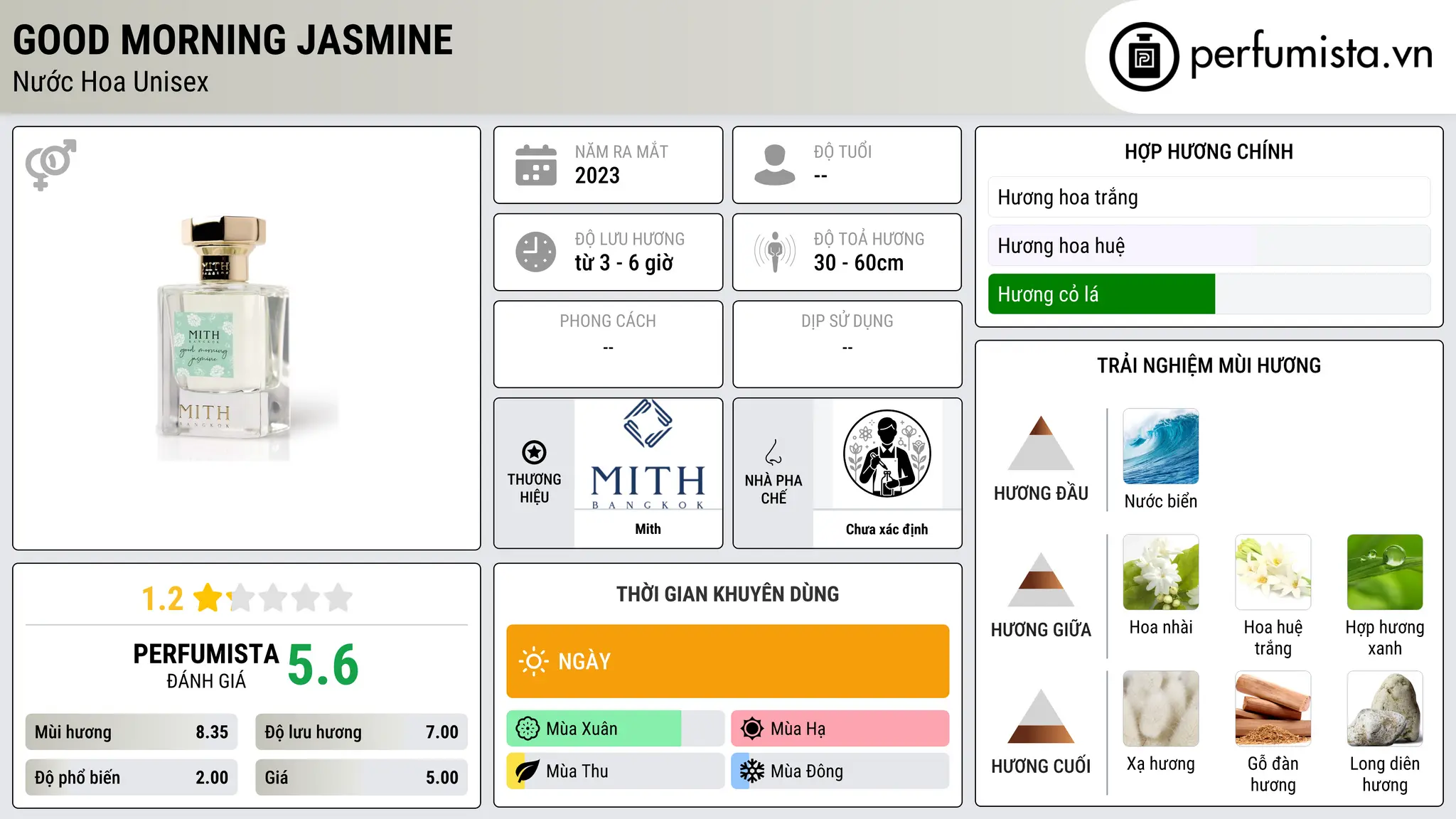Click the perfumista.vn site name
This screenshot has height=819, width=1456.
click(1311, 55)
